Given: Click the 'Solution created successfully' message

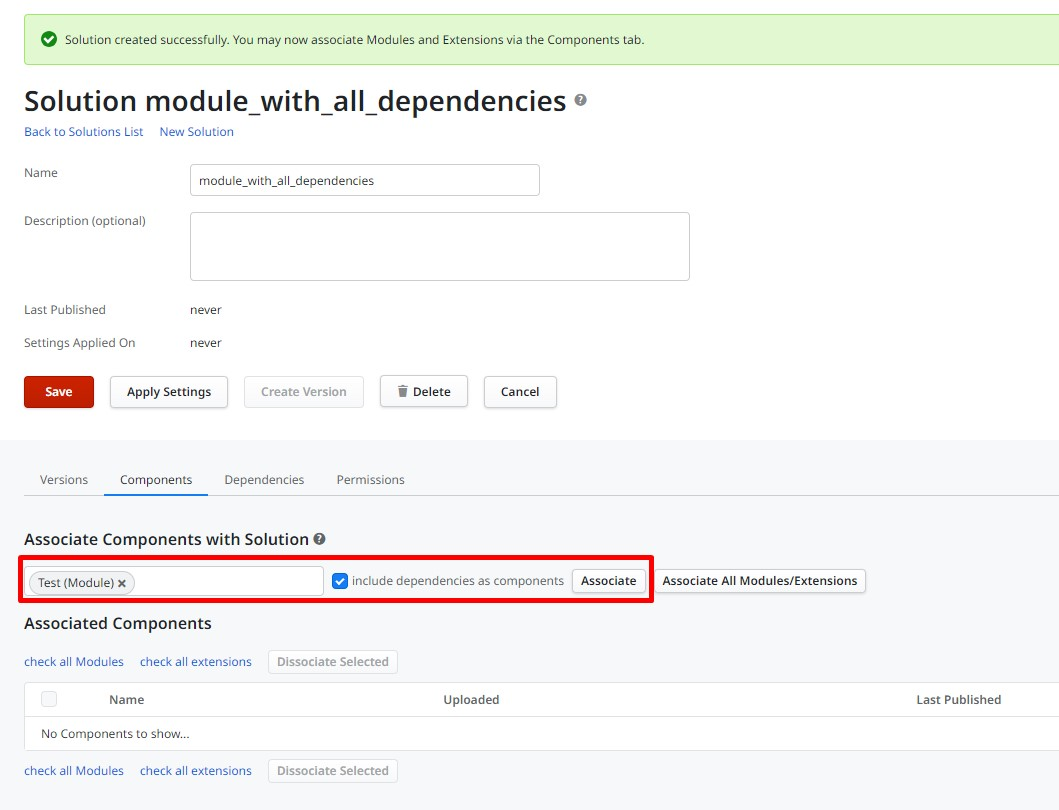Looking at the screenshot, I should pos(355,40).
